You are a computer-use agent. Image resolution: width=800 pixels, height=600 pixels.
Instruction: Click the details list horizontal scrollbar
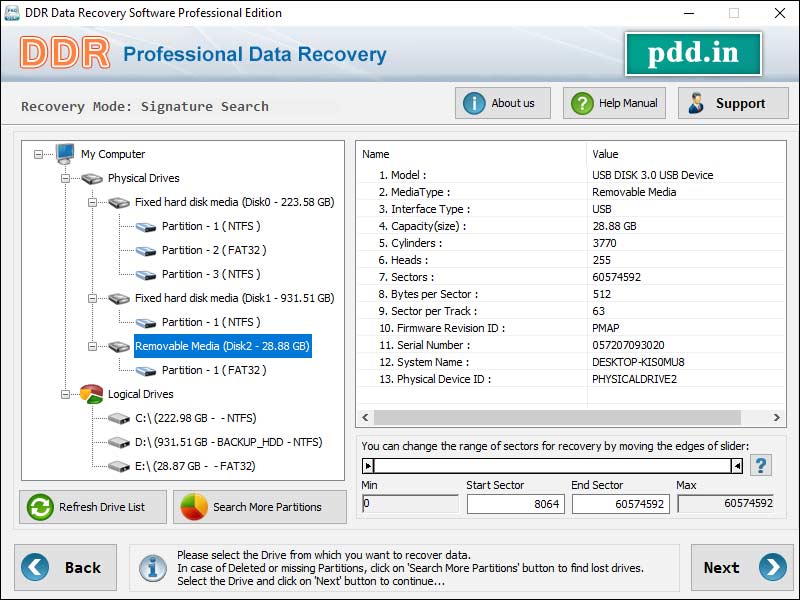[557, 417]
